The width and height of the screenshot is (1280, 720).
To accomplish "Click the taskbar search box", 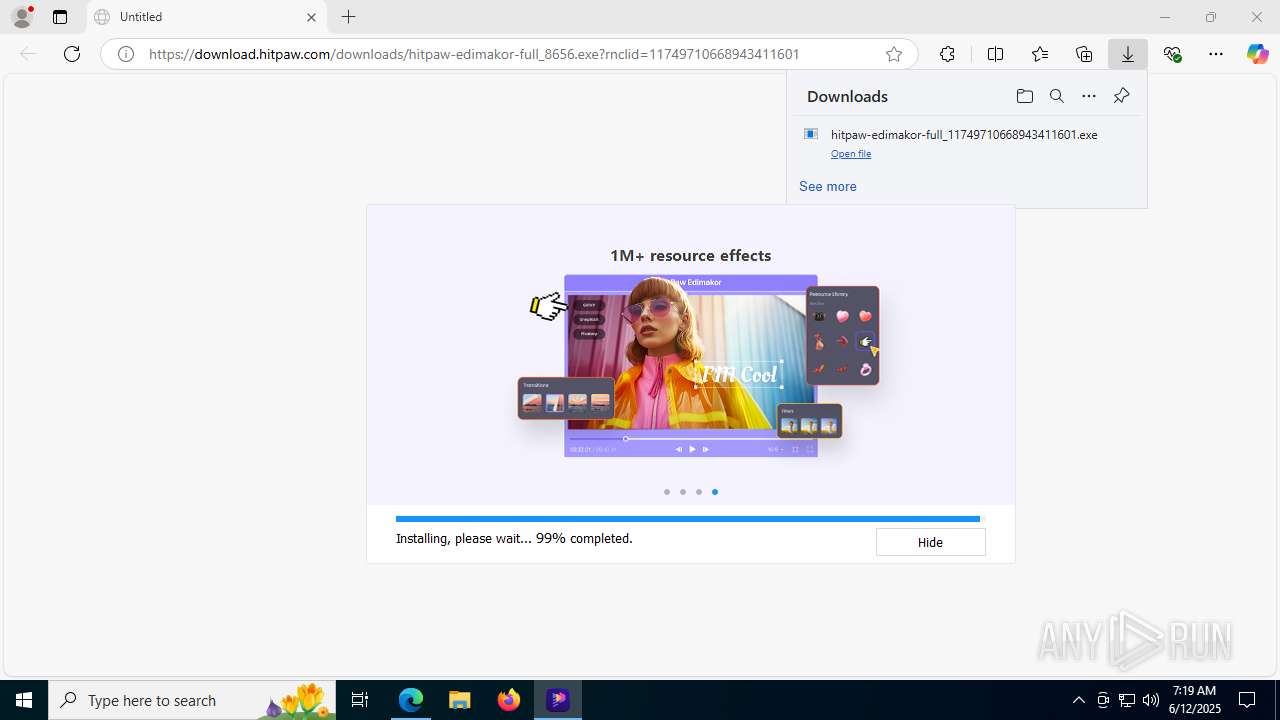I will (193, 700).
